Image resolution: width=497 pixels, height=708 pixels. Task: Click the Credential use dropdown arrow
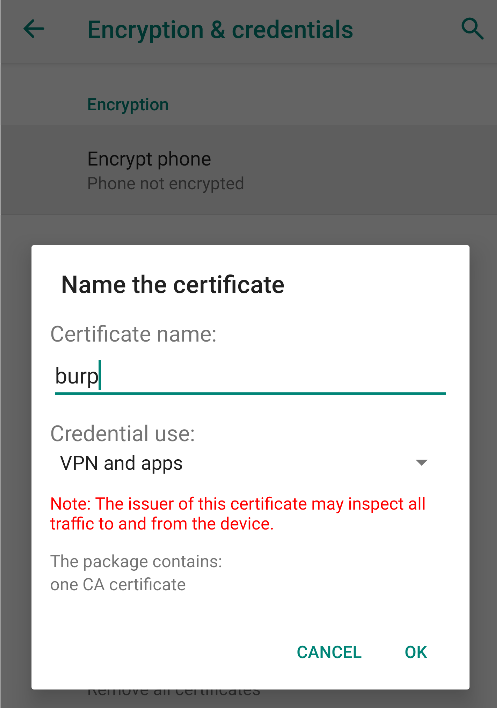(421, 463)
